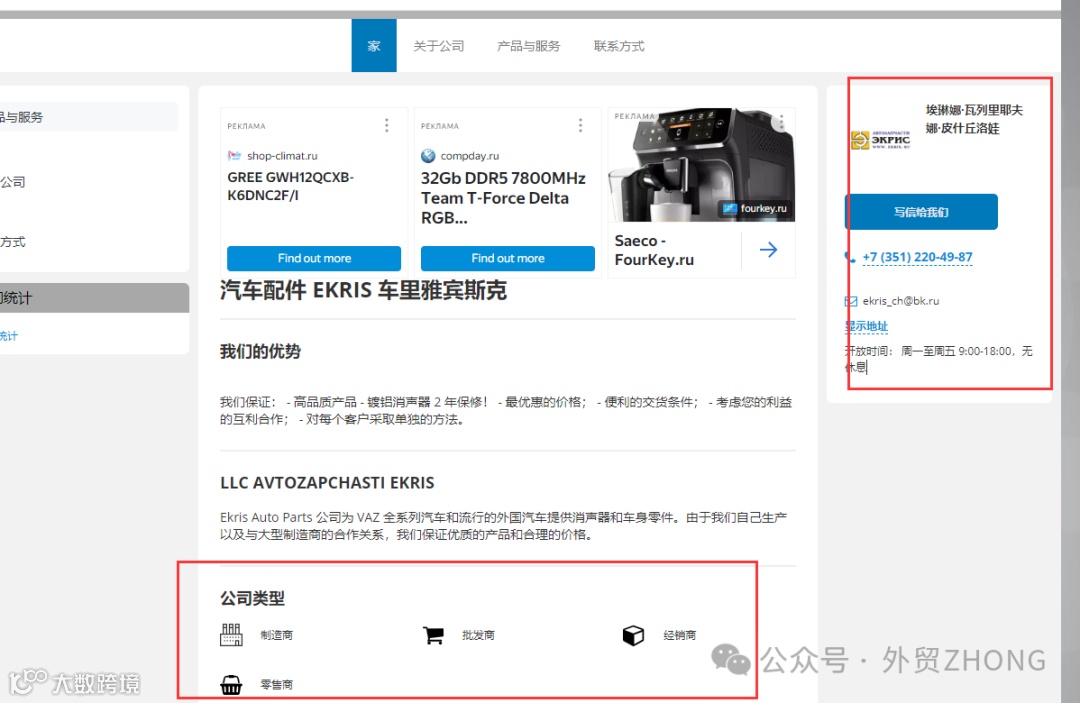The width and height of the screenshot is (1080, 703).
Task: Select 公司 sidebar item
Action: 13,182
